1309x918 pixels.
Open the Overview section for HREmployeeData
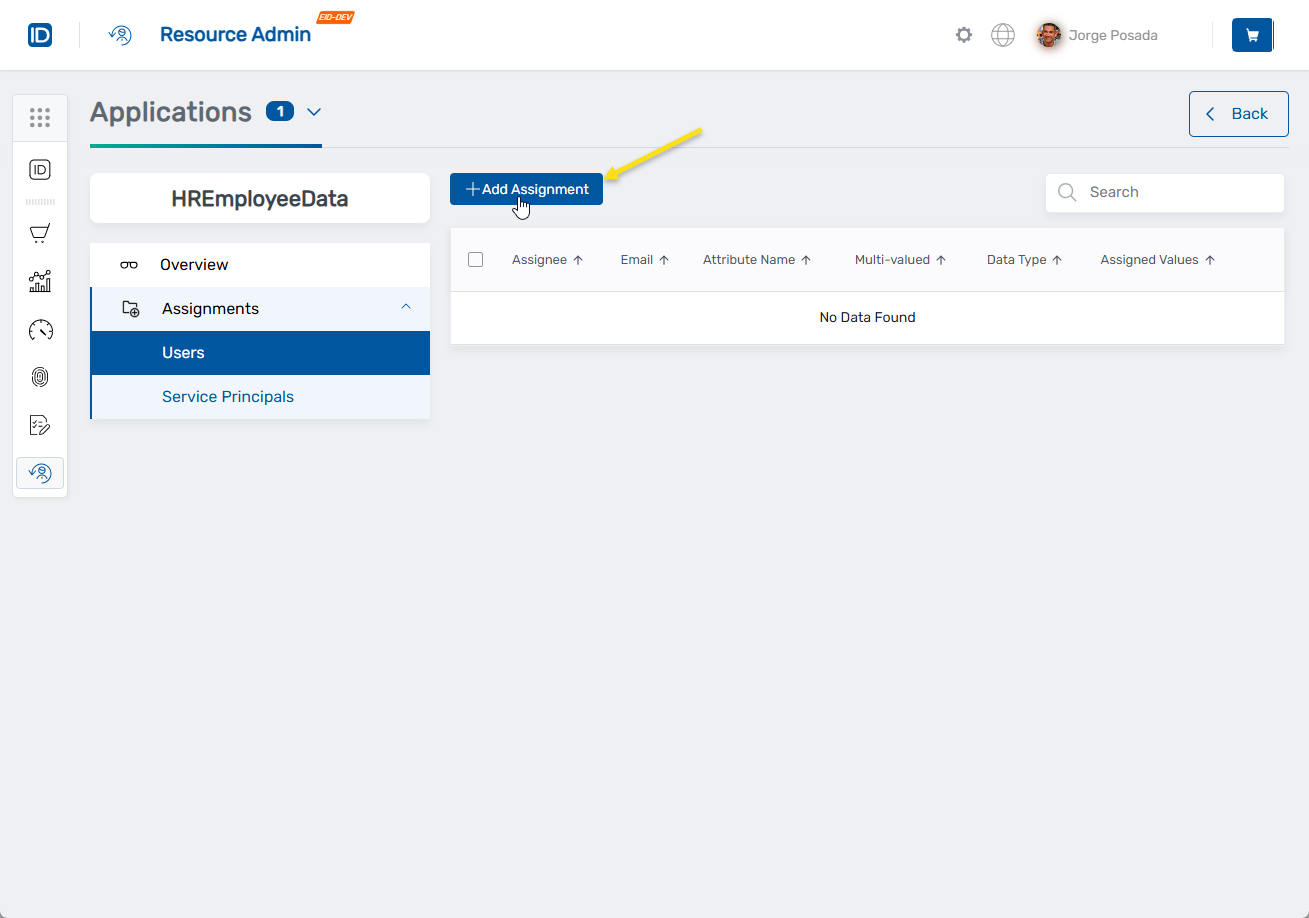tap(193, 264)
